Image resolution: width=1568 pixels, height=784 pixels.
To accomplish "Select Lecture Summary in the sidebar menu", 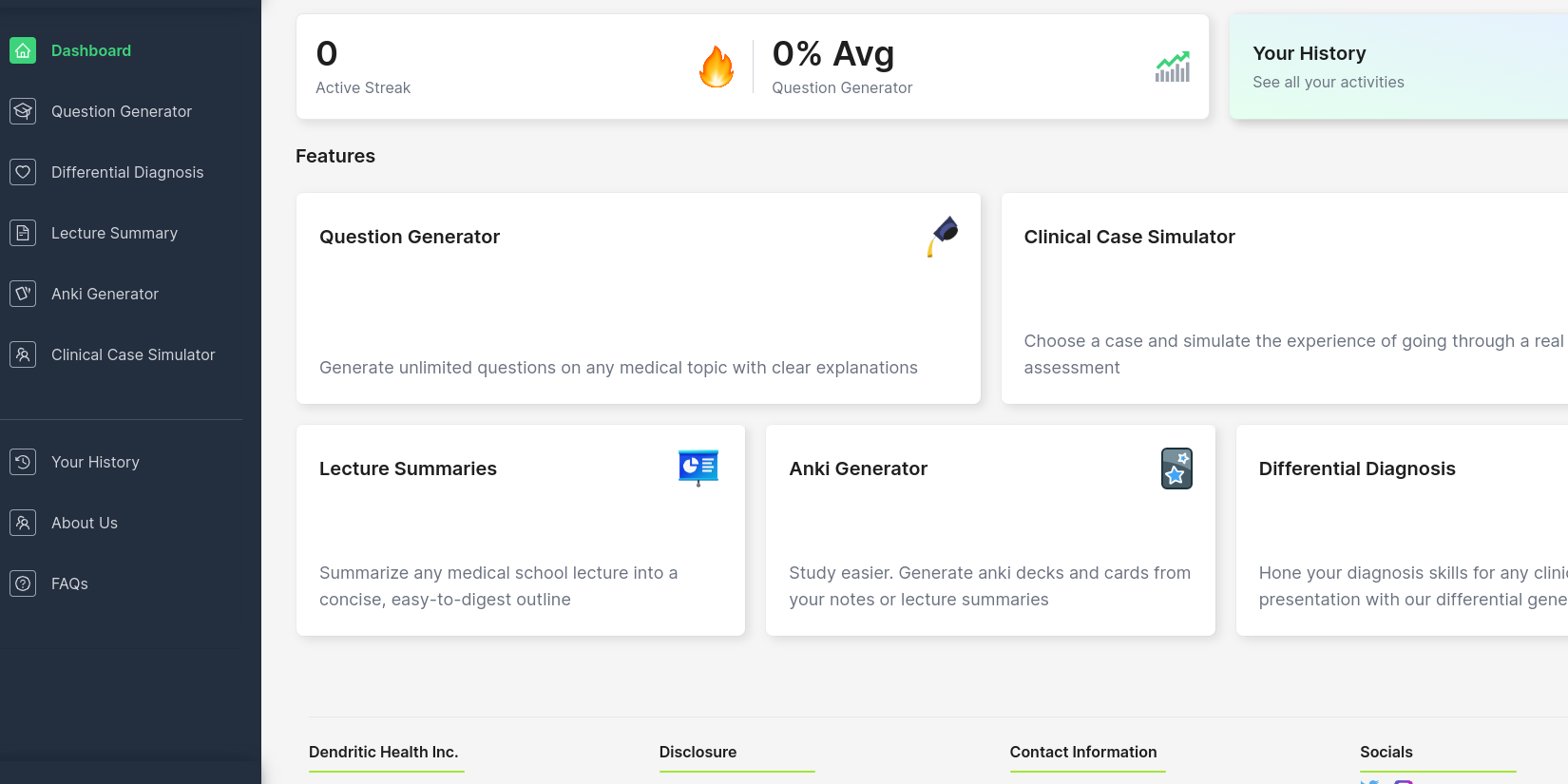I will pos(114,233).
